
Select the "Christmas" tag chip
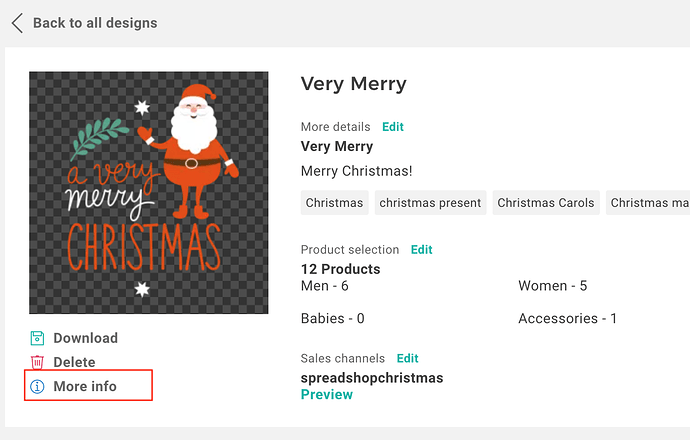point(335,203)
